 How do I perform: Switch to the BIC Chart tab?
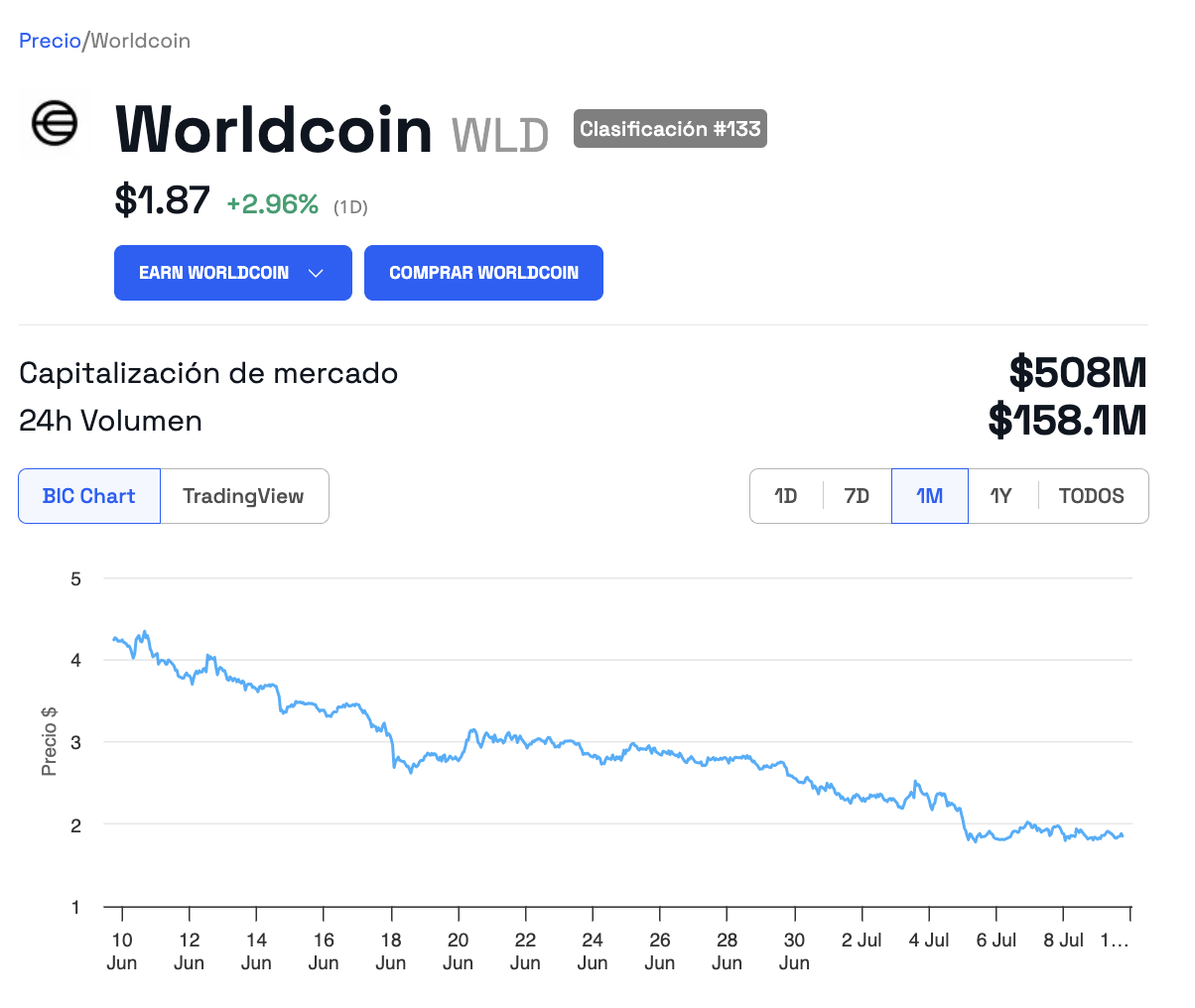[x=89, y=496]
